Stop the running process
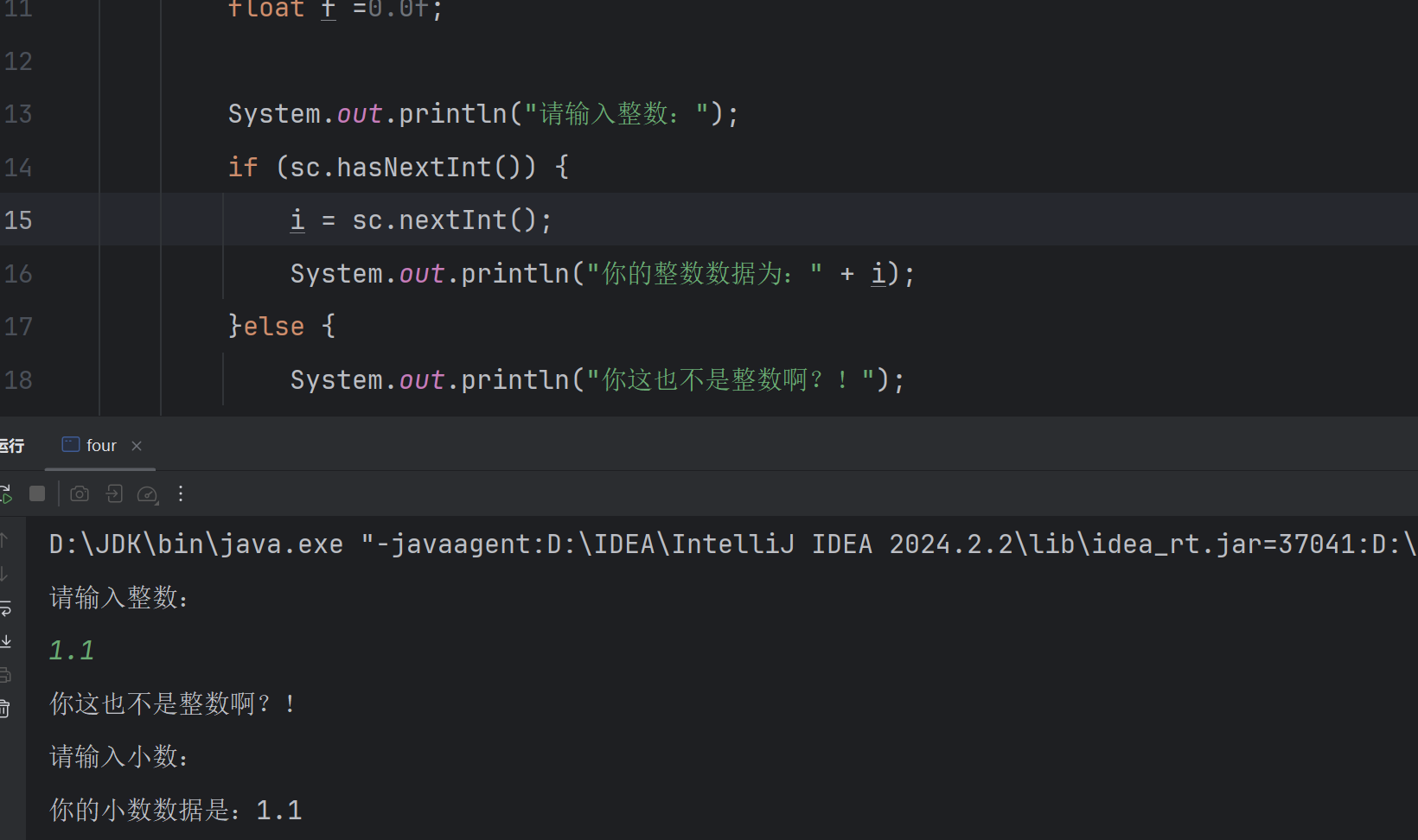 [37, 493]
